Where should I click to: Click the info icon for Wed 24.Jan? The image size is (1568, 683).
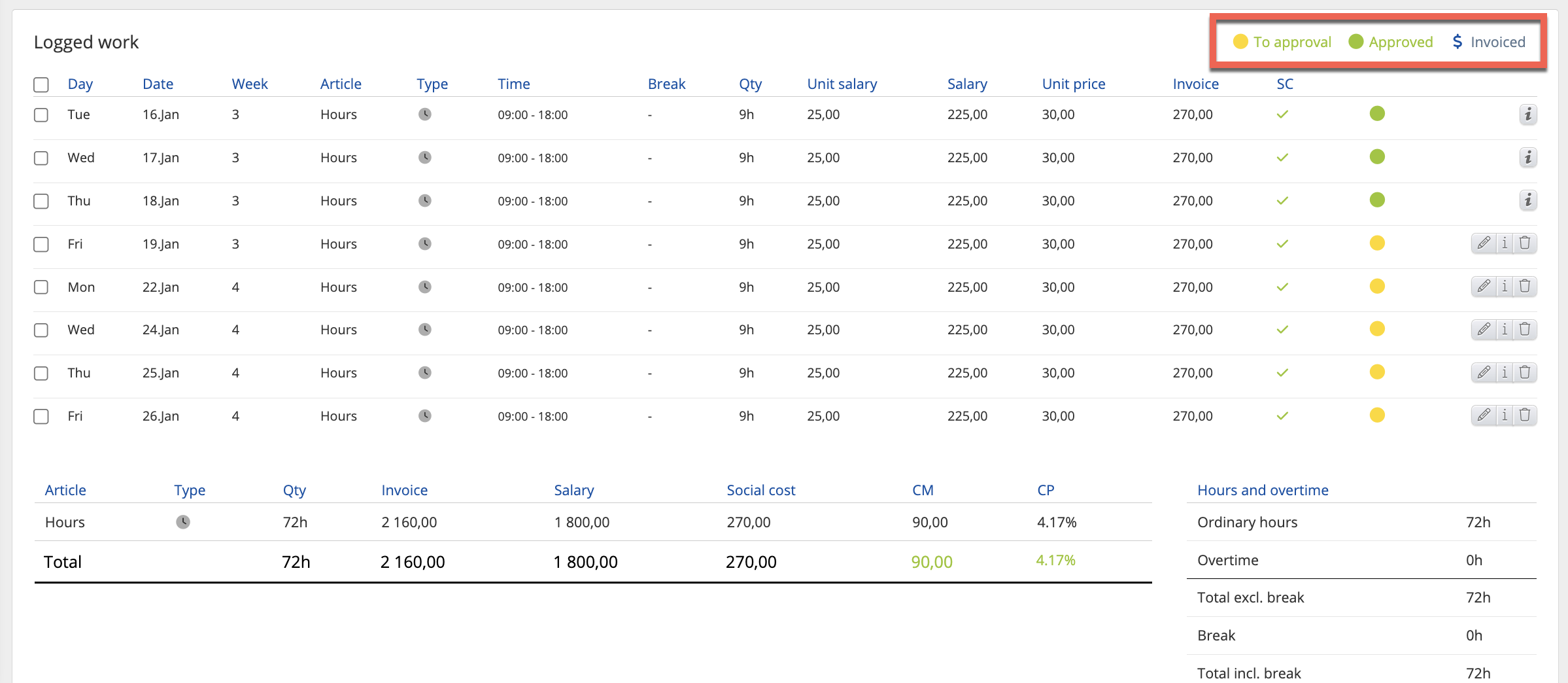pos(1505,329)
